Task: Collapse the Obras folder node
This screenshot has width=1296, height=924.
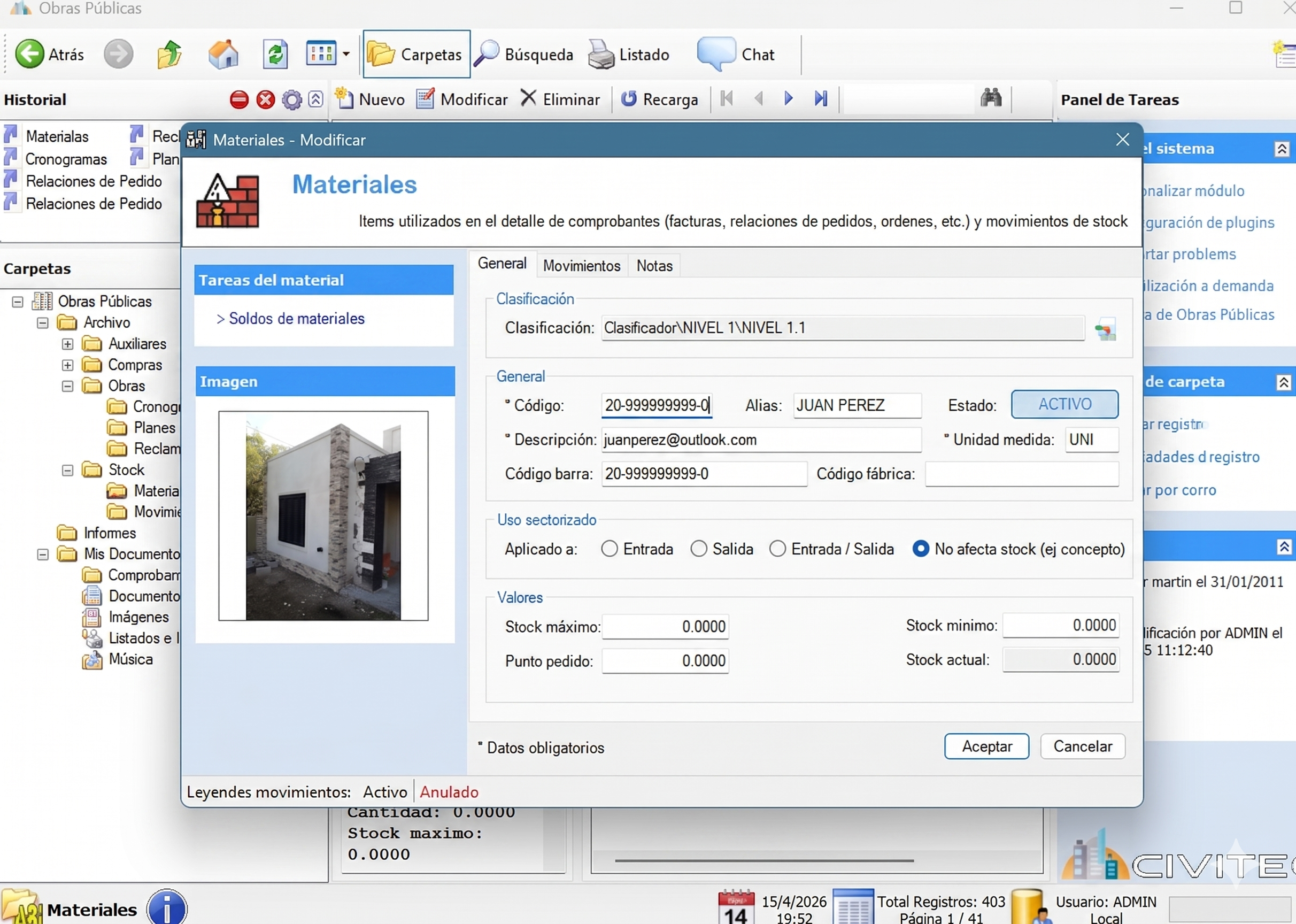Action: click(x=68, y=386)
